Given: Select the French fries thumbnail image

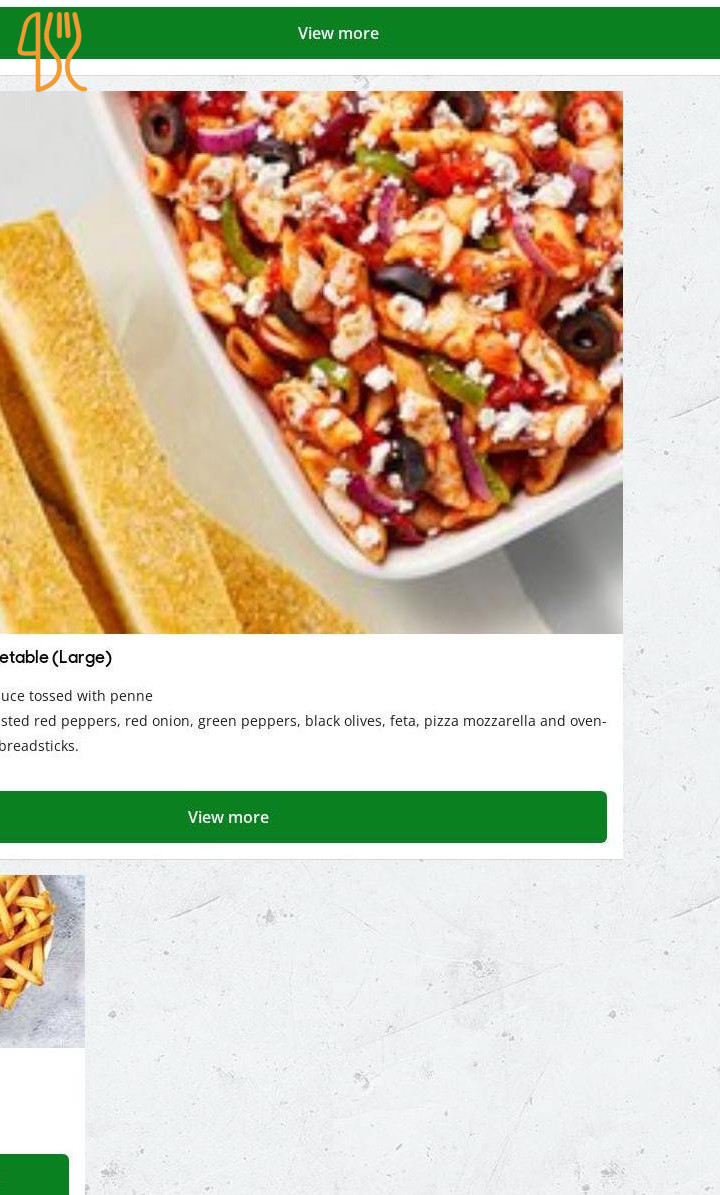Looking at the screenshot, I should 42,961.
